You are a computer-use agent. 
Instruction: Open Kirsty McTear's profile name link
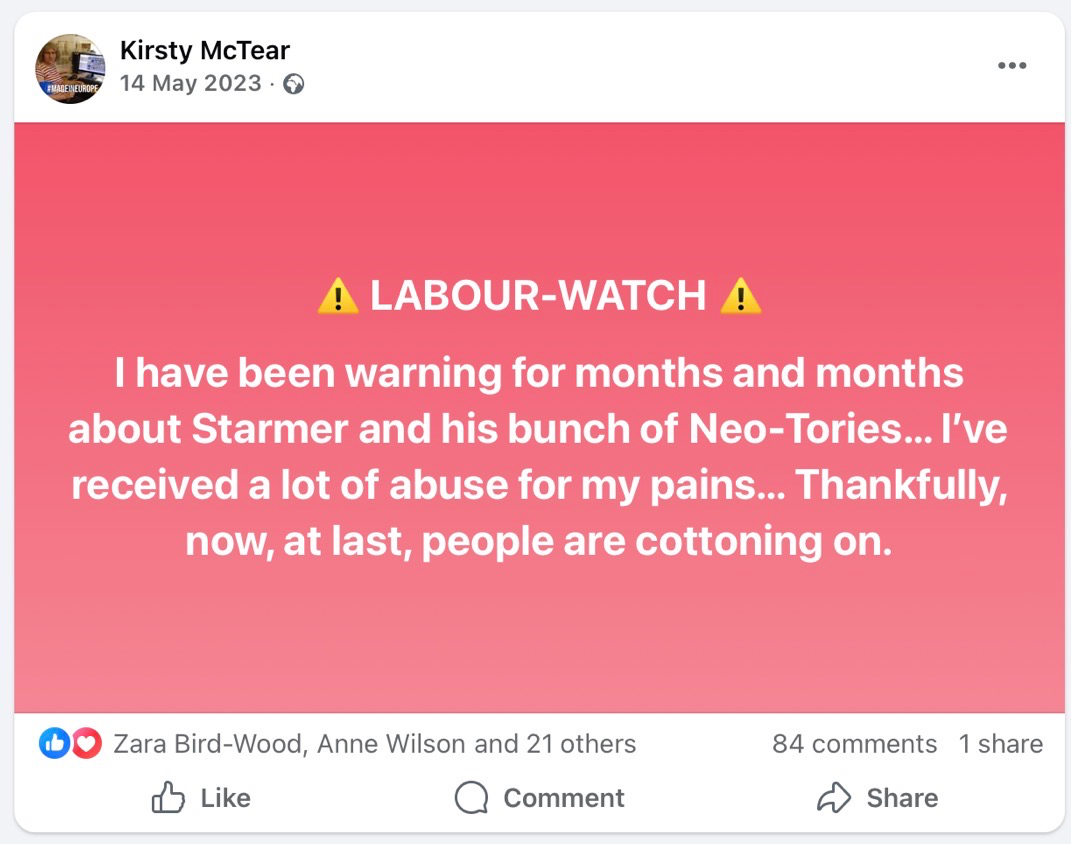coord(204,49)
